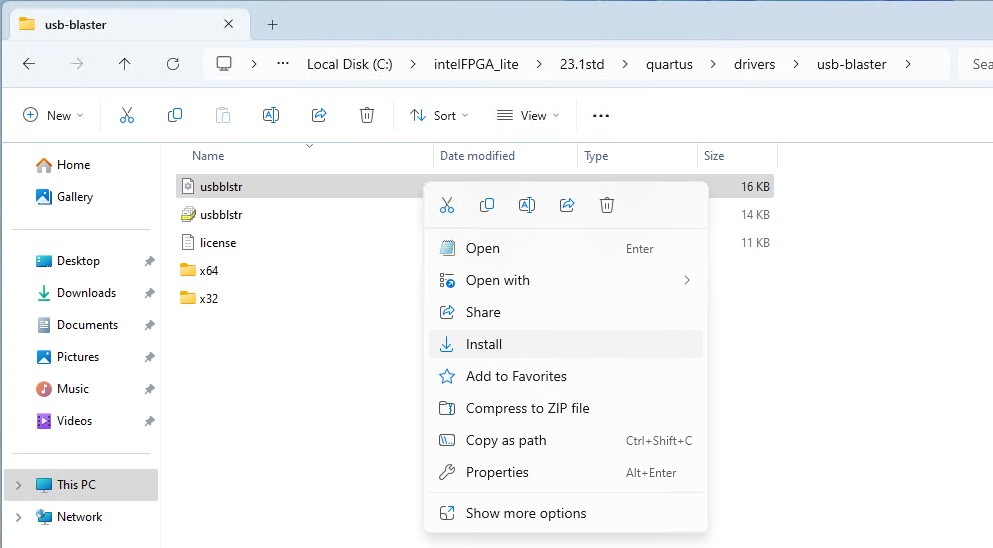The image size is (993, 548).
Task: Click the Cut icon in the toolbar
Action: (127, 115)
